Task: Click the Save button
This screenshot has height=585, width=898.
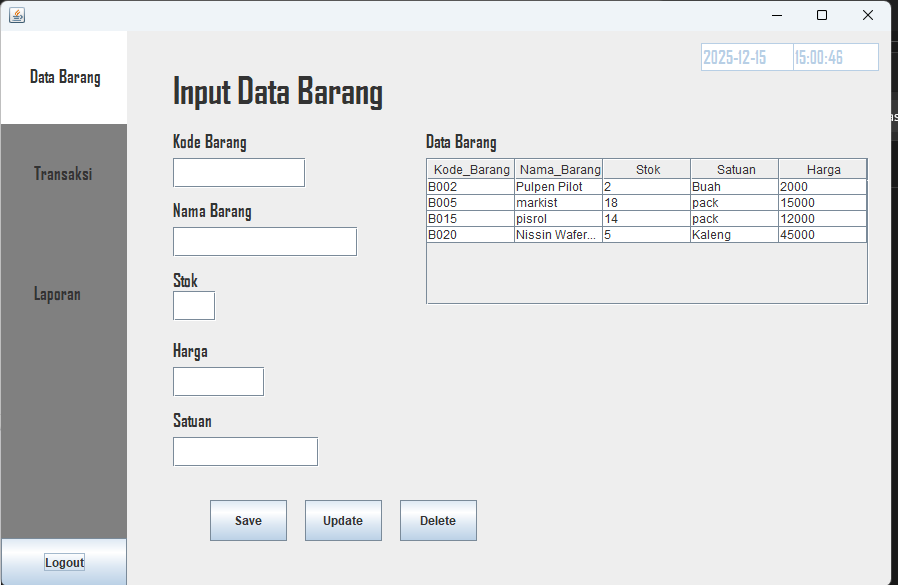Action: 248,520
